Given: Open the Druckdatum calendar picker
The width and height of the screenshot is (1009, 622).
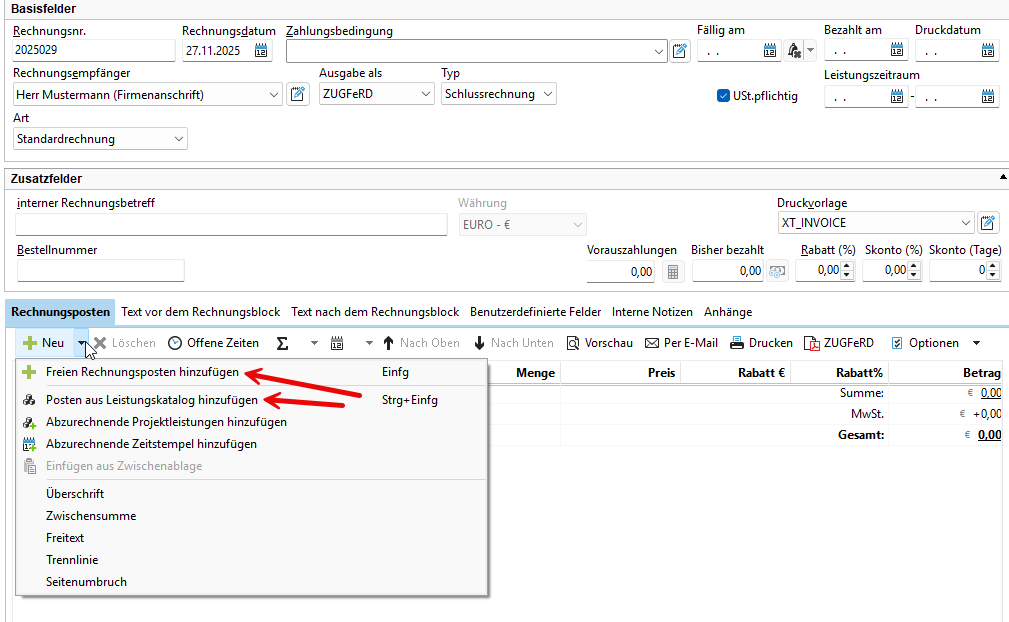Looking at the screenshot, I should [989, 51].
